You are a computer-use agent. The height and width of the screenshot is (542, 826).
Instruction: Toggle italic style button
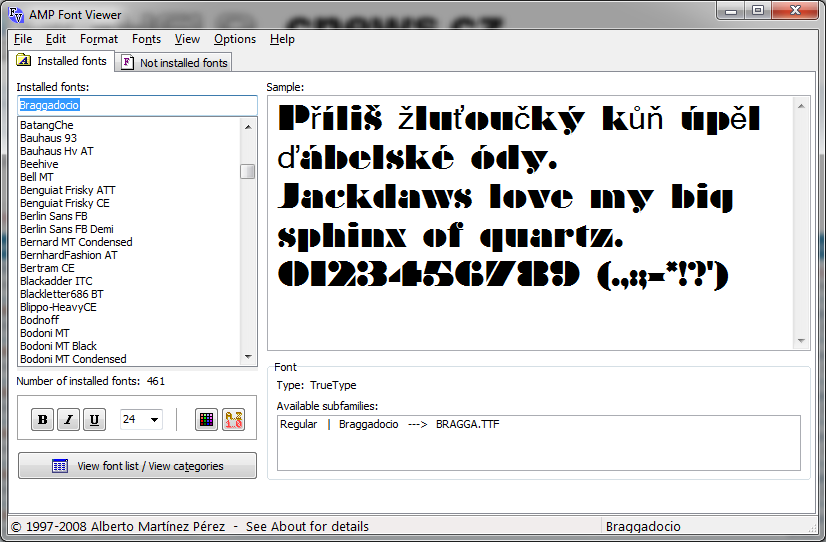[68, 420]
